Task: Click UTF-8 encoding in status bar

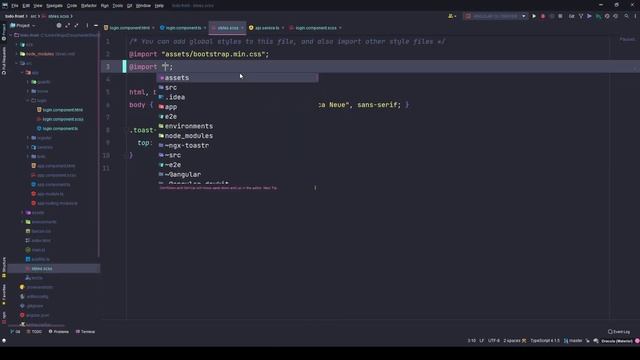Action: pos(493,340)
